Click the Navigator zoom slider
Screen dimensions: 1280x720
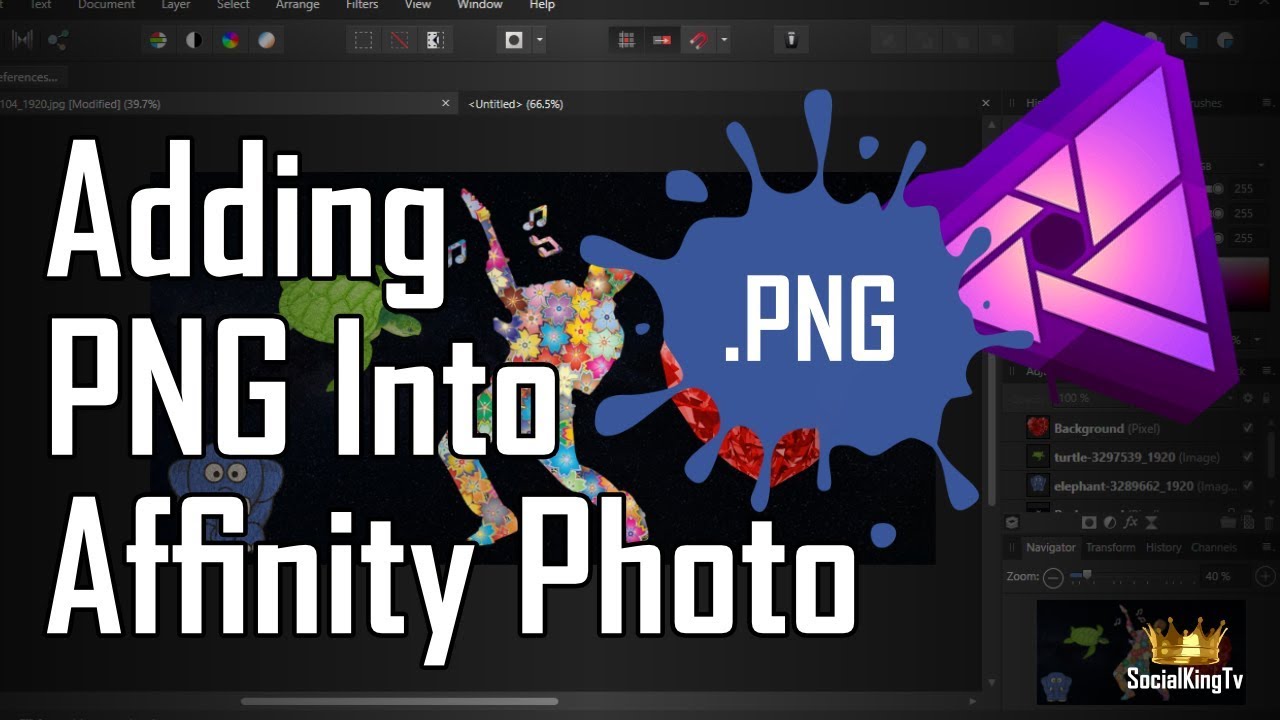pos(1130,576)
